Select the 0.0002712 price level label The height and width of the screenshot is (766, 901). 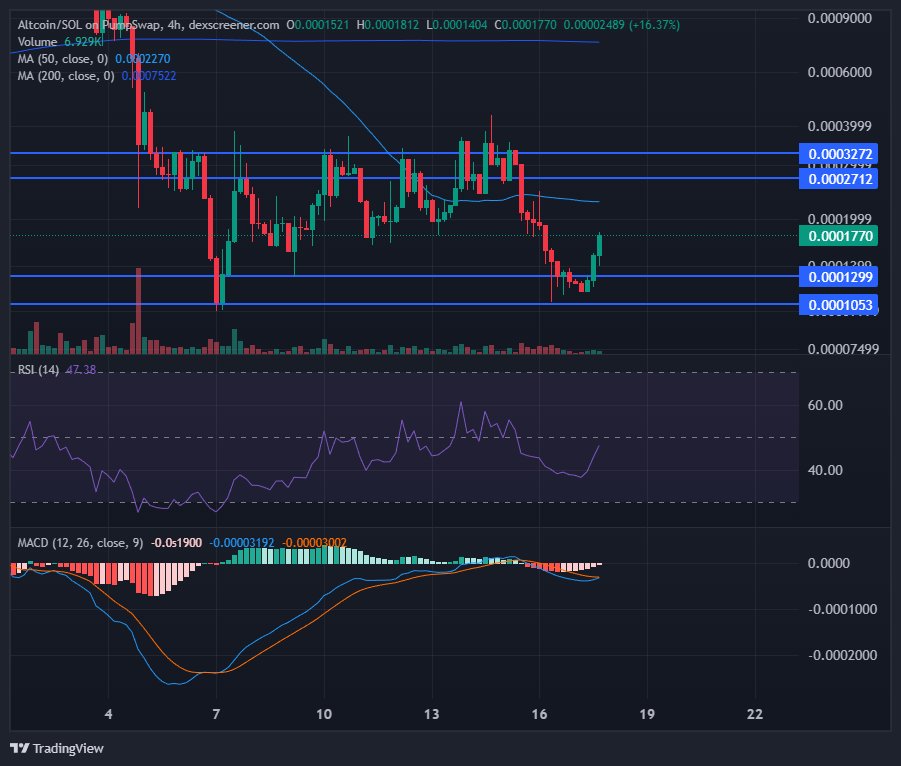point(838,179)
